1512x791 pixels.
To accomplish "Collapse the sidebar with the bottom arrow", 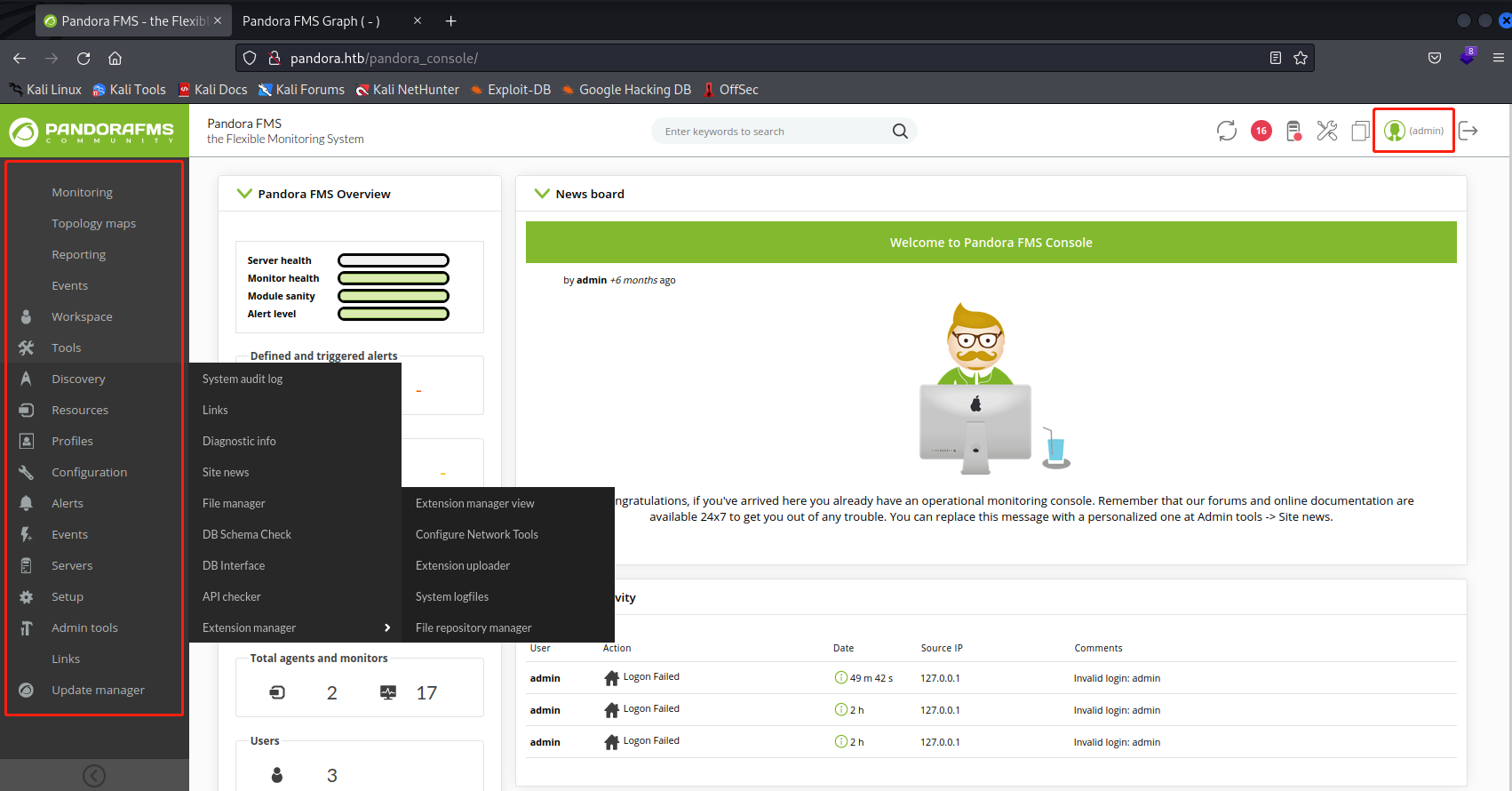I will [x=94, y=776].
